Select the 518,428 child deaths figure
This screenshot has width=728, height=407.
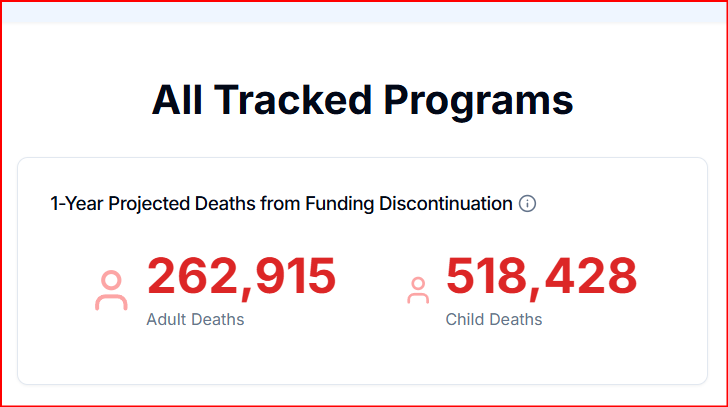click(x=541, y=276)
